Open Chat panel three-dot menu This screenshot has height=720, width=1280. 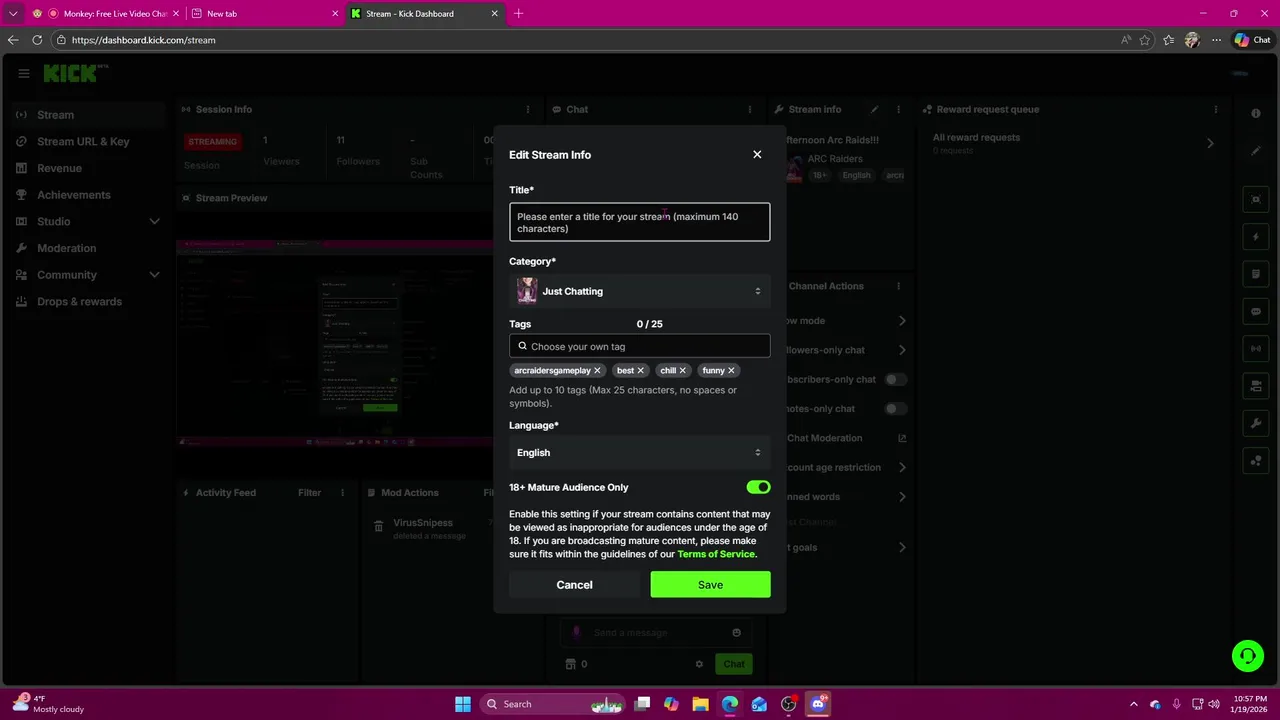pos(749,109)
